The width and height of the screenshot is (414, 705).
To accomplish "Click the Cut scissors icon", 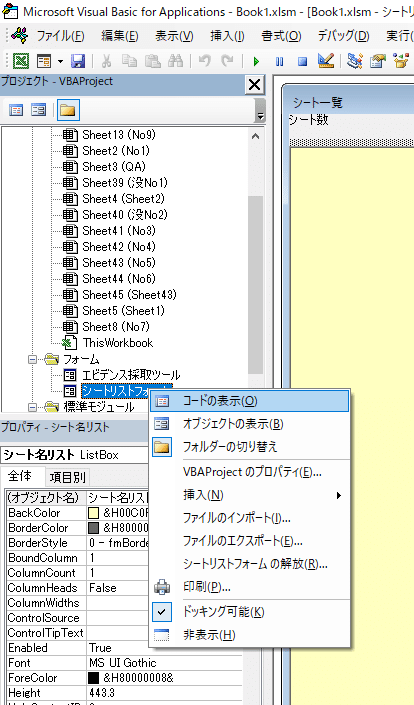I will pyautogui.click(x=107, y=61).
